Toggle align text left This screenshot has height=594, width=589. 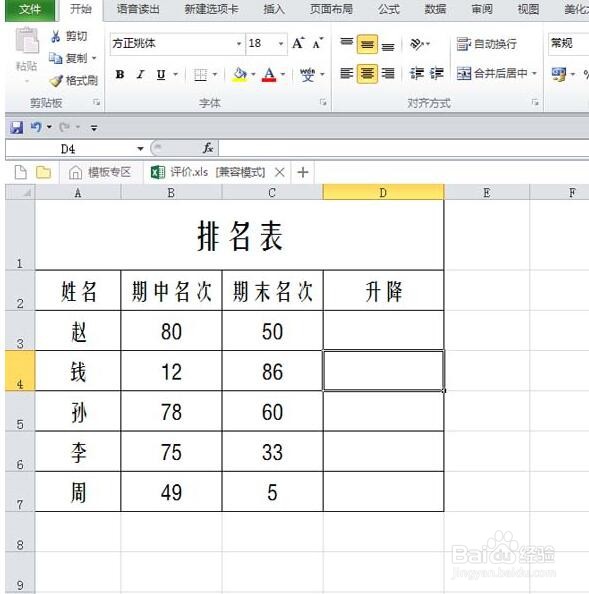point(347,73)
